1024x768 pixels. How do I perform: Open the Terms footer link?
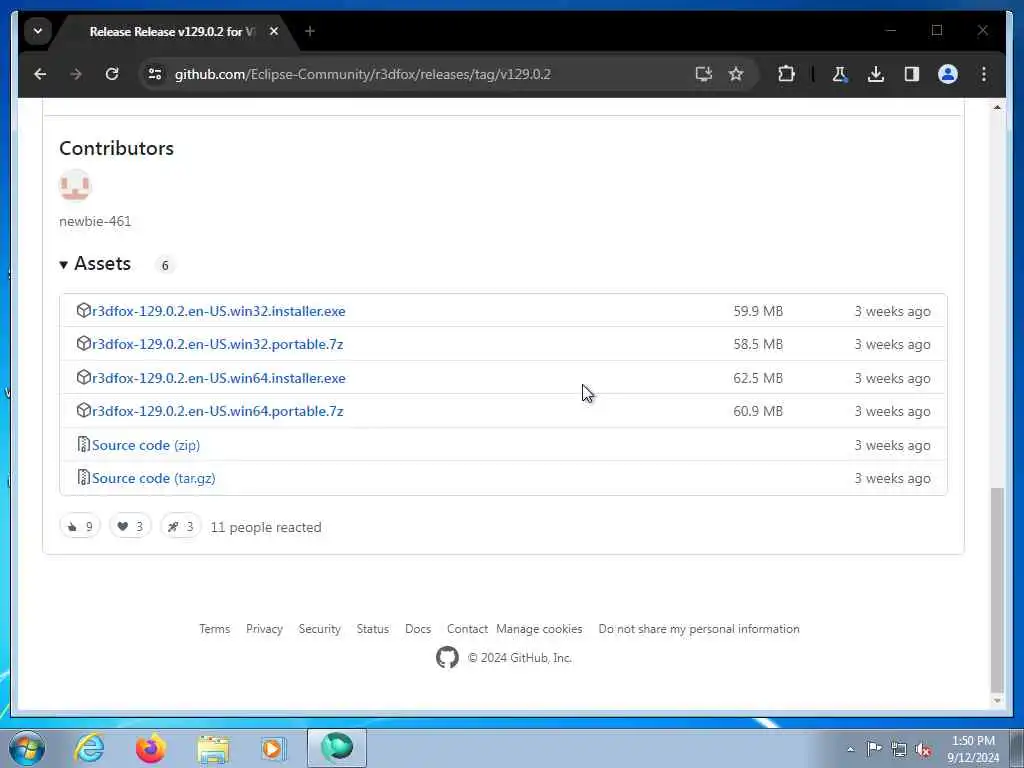214,629
